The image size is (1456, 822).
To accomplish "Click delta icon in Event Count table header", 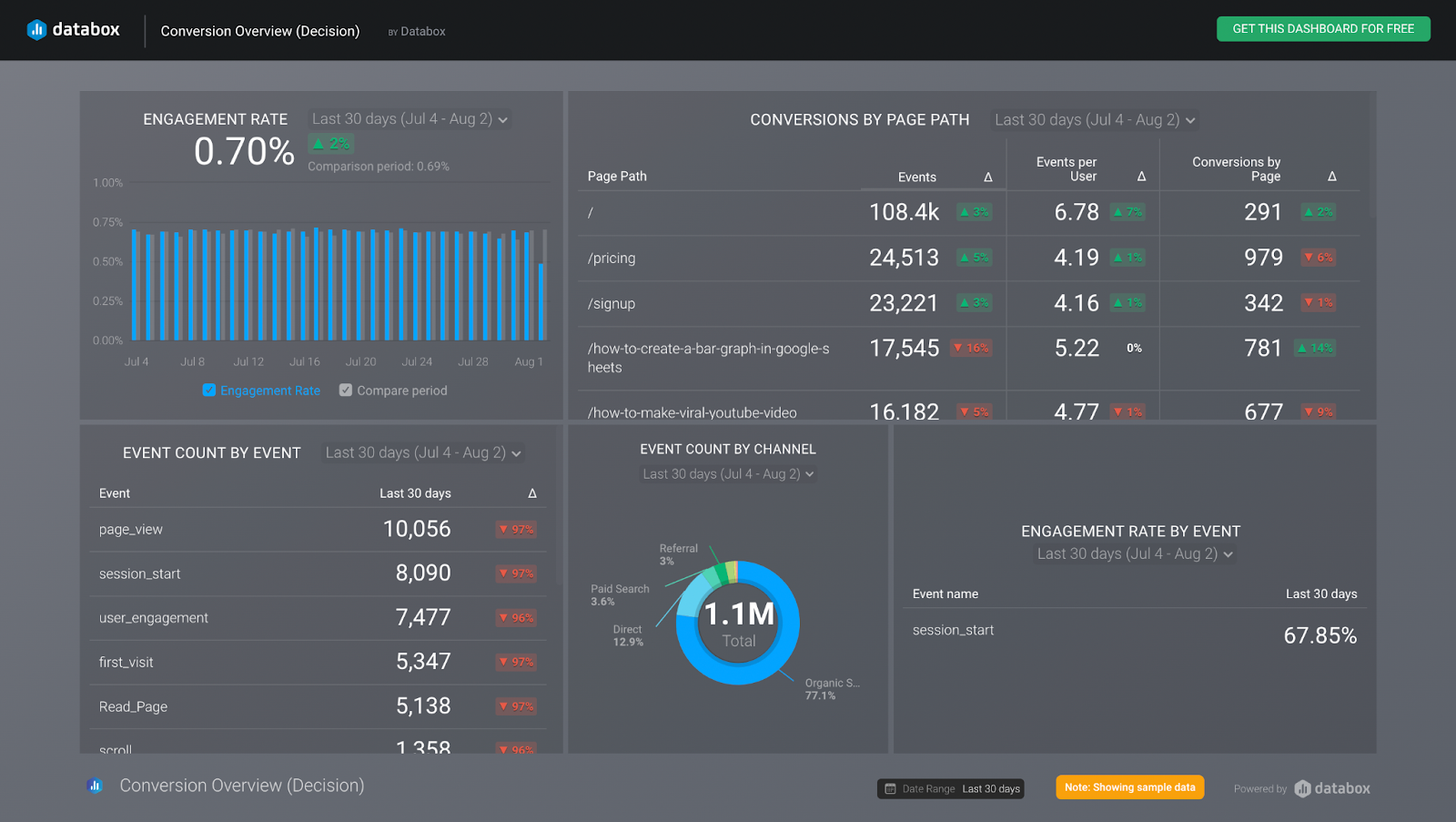I will (532, 493).
